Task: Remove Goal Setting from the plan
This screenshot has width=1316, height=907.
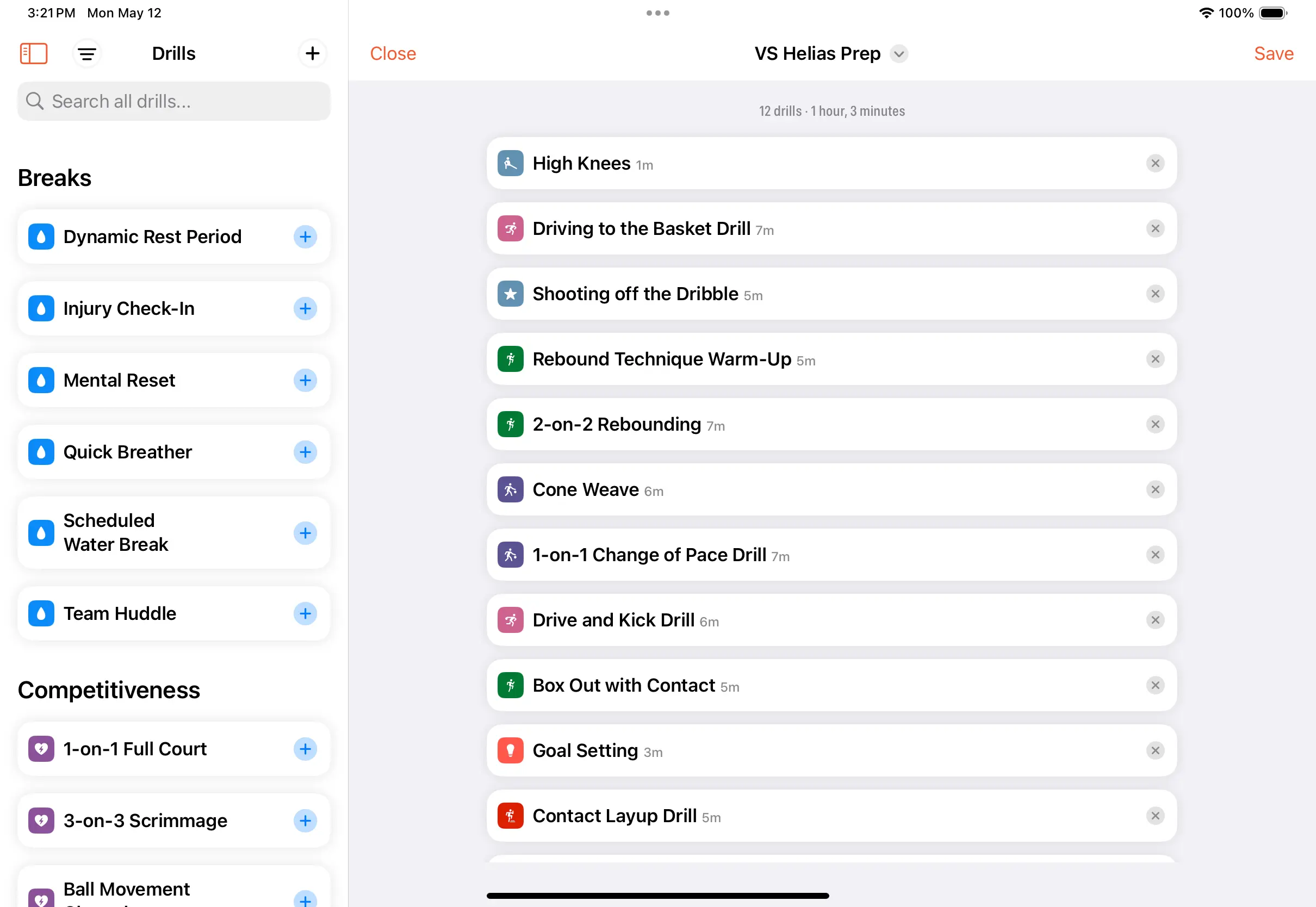Action: 1155,751
